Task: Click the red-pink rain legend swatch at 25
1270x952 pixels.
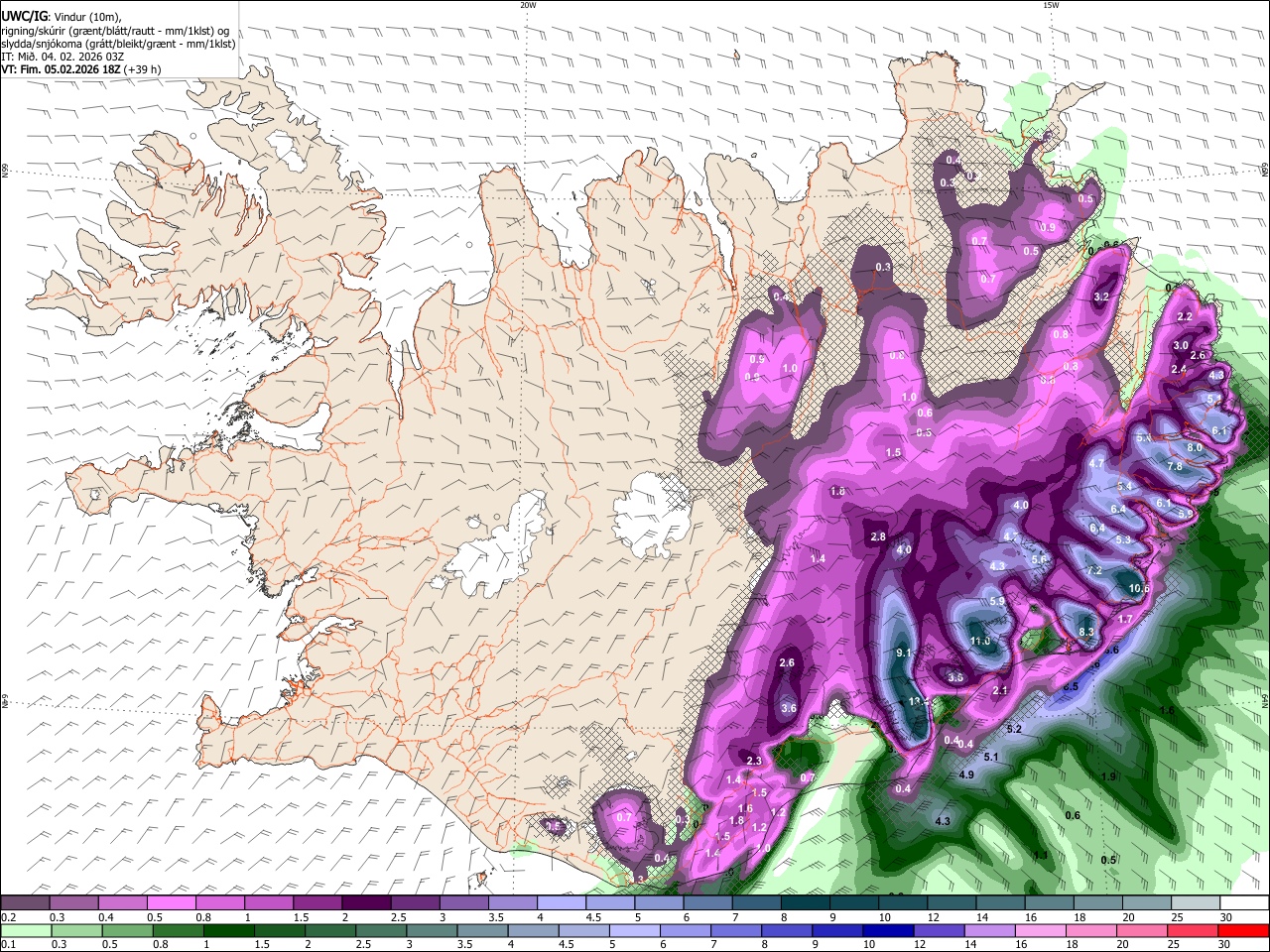Action: click(x=1194, y=930)
